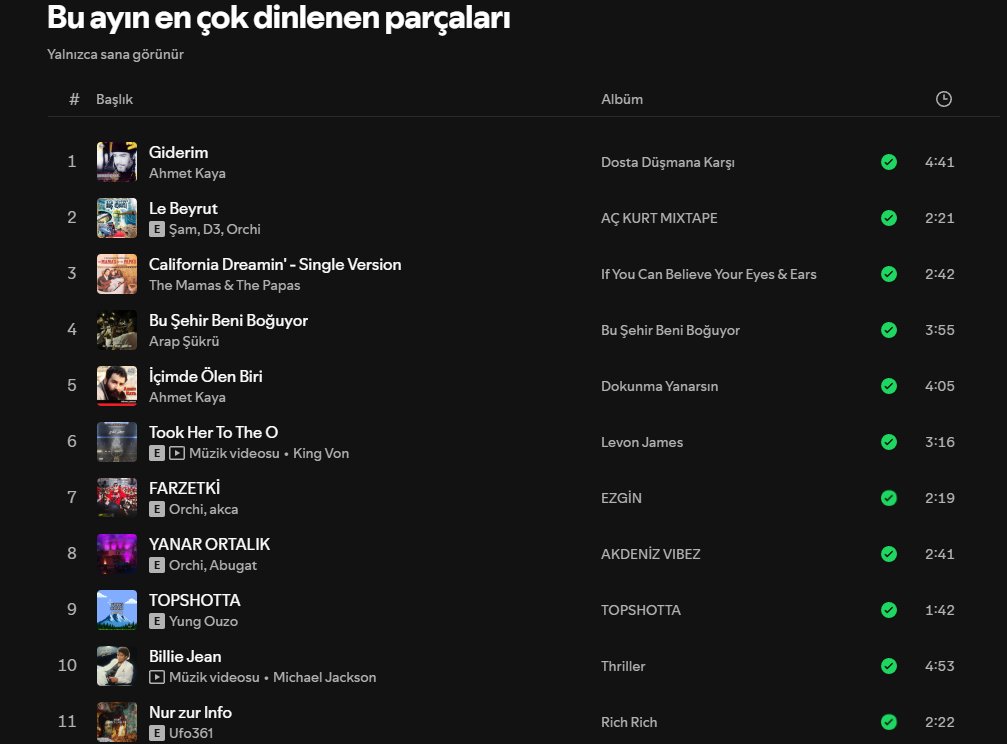Open If You Can Believe Your Eyes & Ears album
The height and width of the screenshot is (744, 1007).
[x=709, y=274]
